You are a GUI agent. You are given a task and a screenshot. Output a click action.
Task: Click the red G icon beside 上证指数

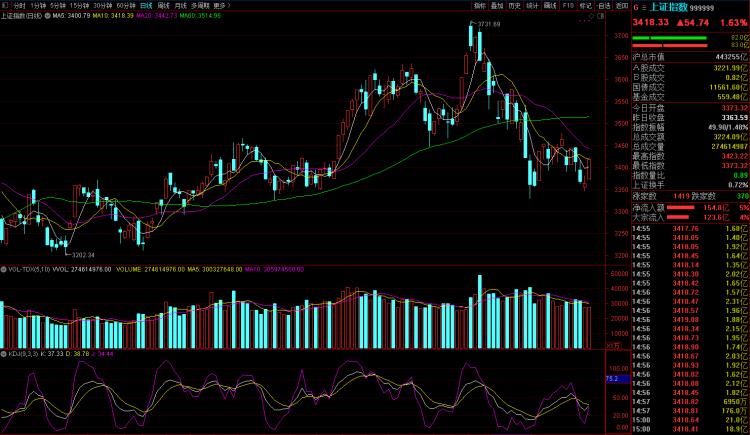tap(635, 6)
